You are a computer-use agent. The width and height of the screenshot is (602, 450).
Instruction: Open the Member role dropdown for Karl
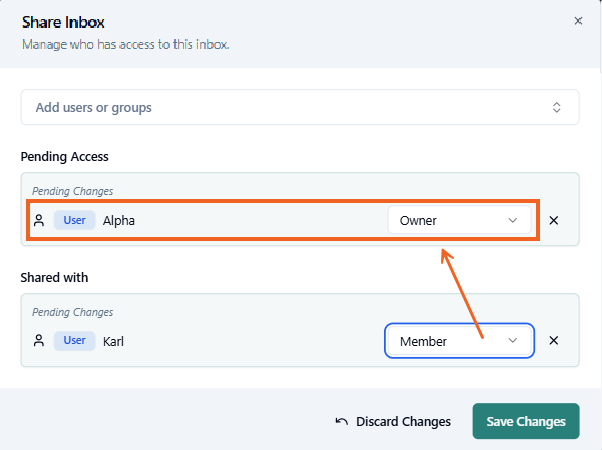(458, 341)
